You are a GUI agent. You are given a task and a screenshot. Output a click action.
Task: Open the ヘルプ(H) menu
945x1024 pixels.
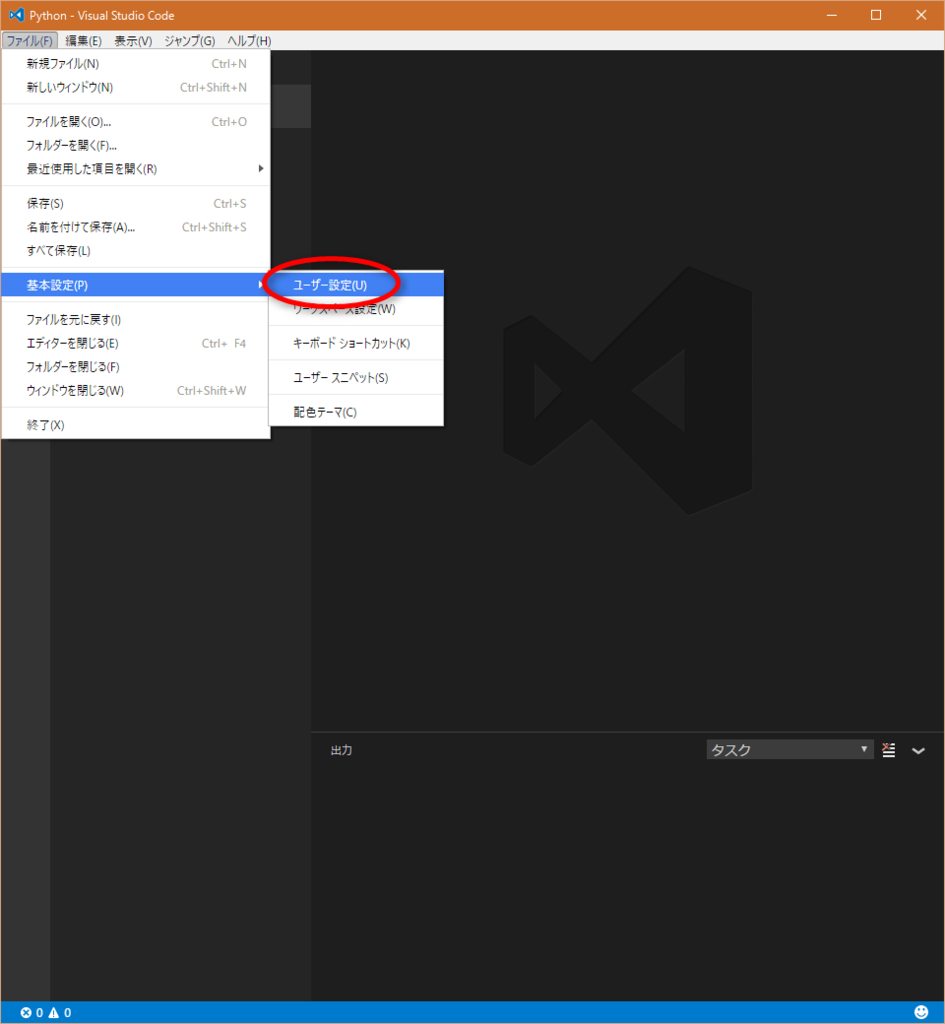coord(249,40)
